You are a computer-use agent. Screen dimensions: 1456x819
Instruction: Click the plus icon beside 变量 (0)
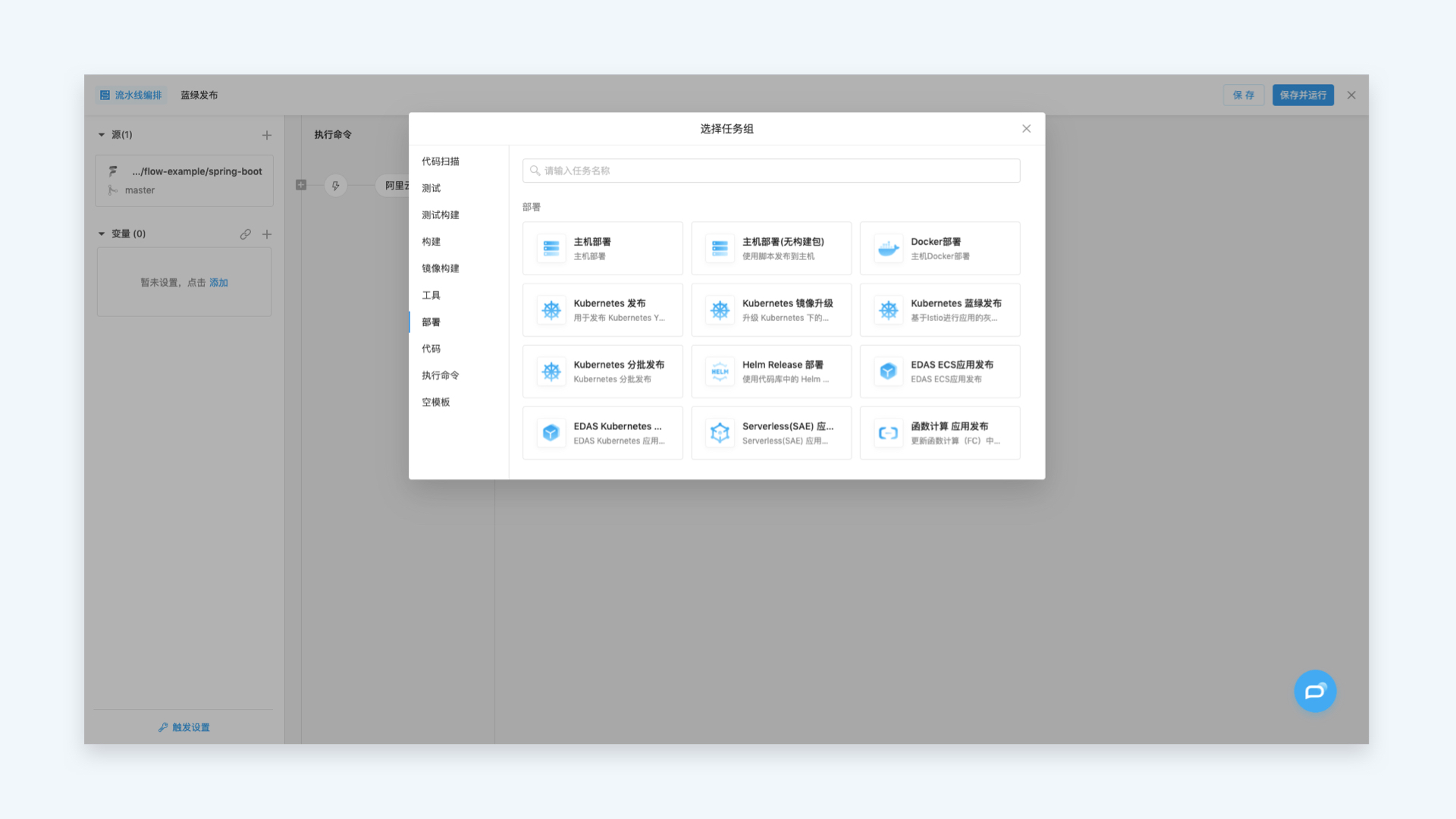pos(267,234)
